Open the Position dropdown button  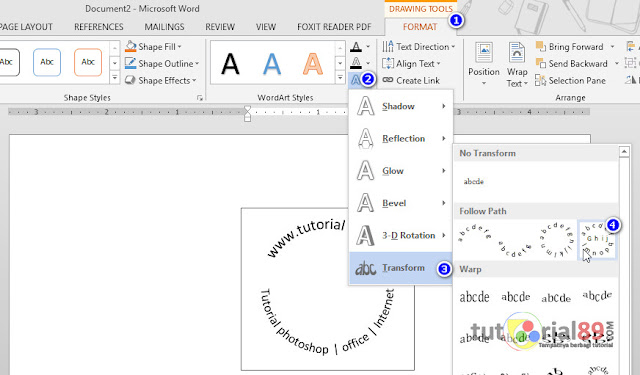(484, 64)
